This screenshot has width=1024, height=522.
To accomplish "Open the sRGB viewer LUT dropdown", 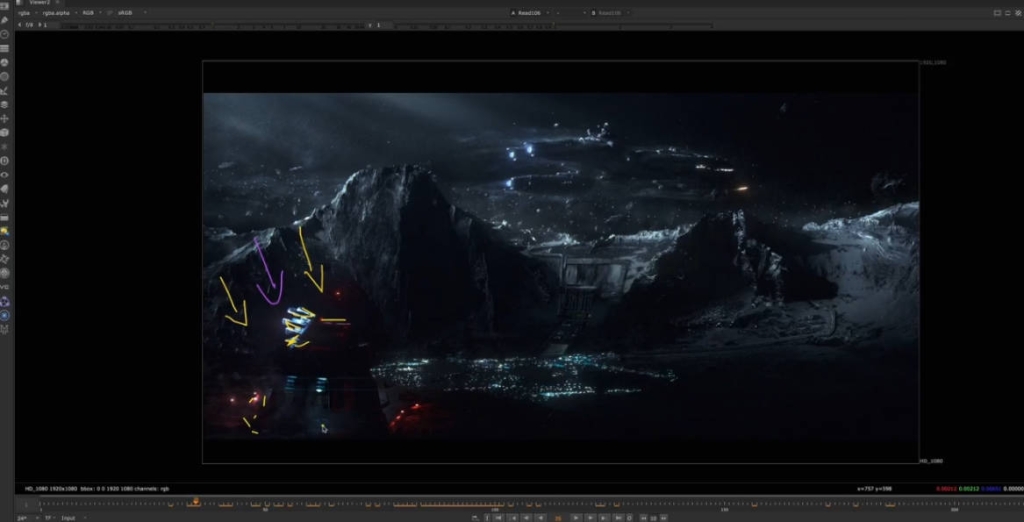I will tap(131, 12).
